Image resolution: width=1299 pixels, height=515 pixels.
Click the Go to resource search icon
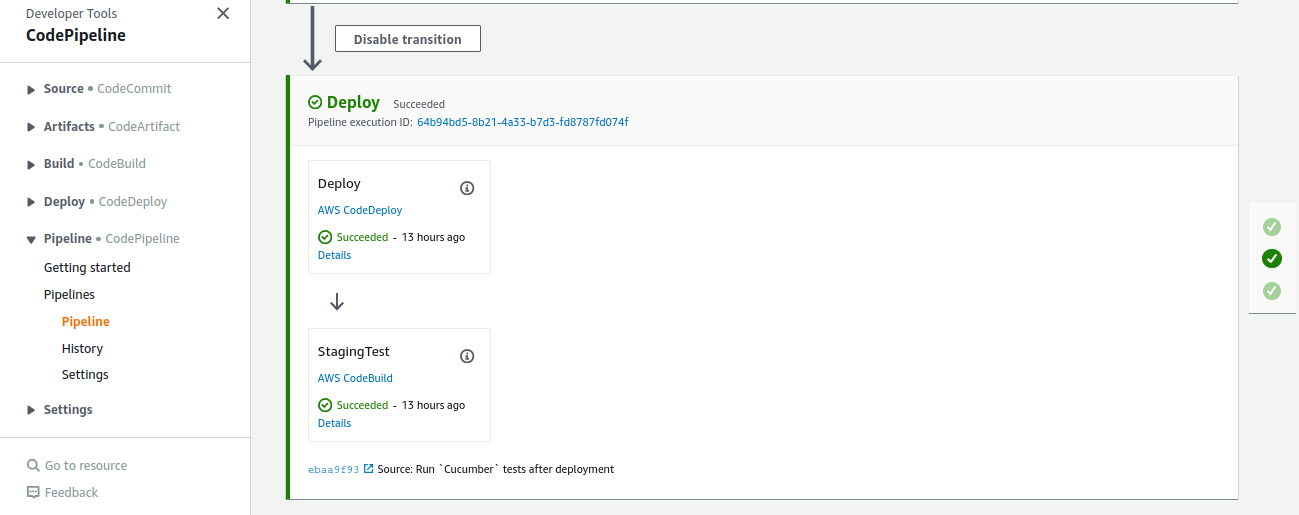point(33,466)
